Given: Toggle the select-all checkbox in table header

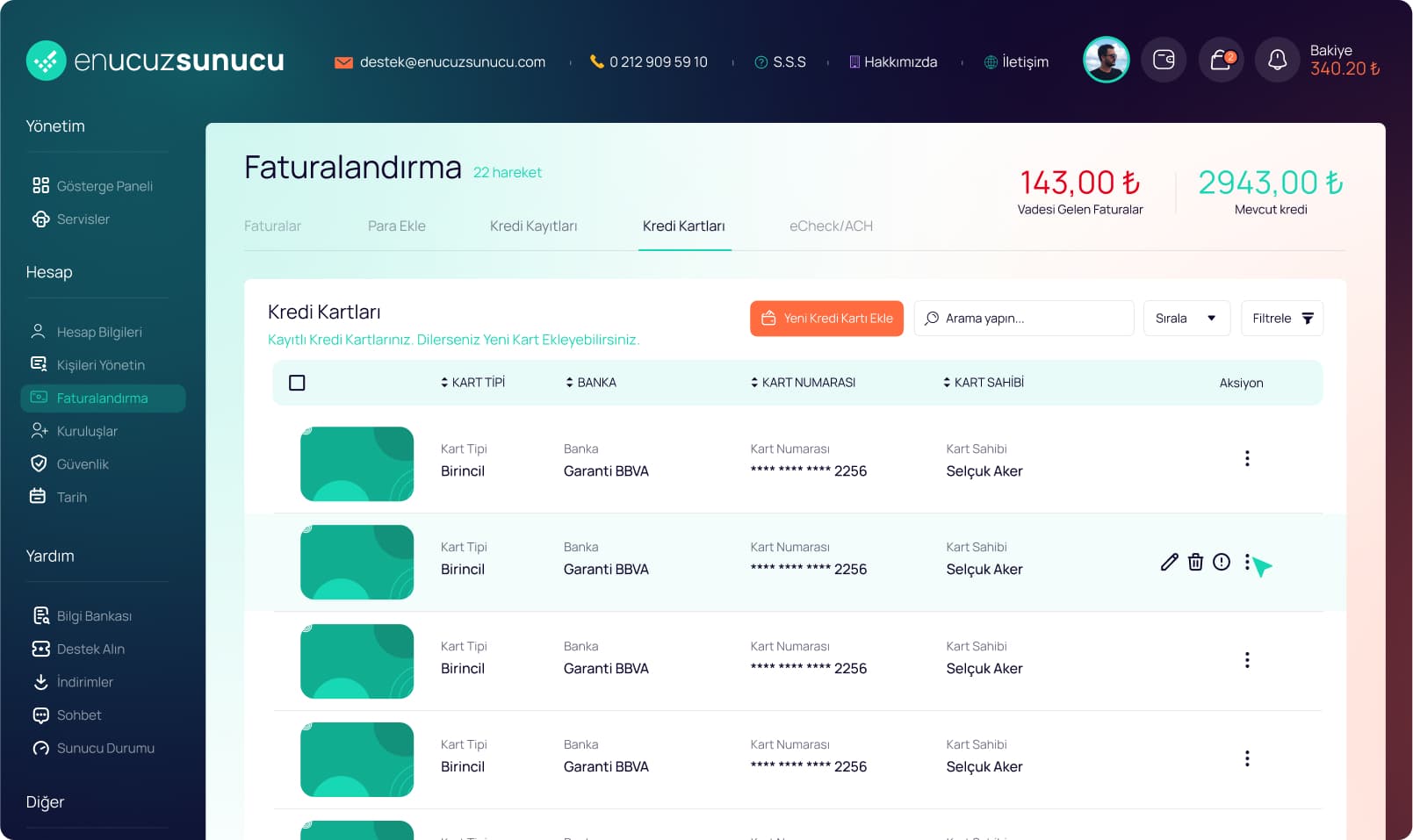Looking at the screenshot, I should click(x=297, y=383).
